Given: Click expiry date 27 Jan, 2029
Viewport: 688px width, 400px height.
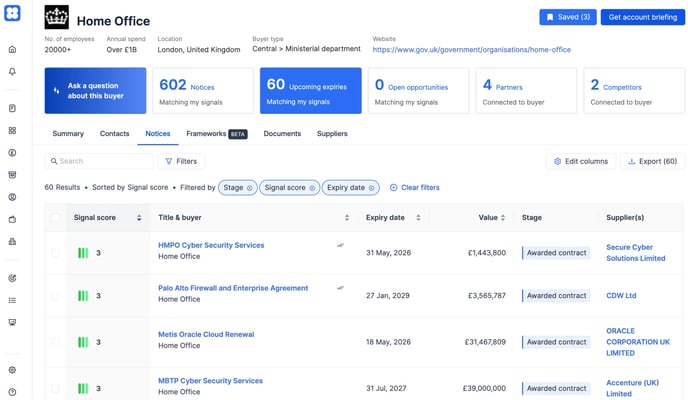Looking at the screenshot, I should point(387,296).
